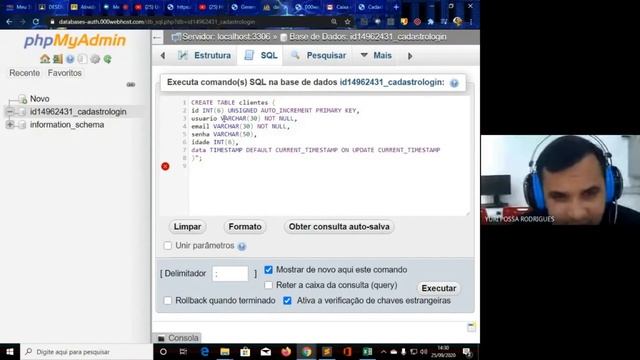Viewport: 640px width, 360px height.
Task: Open a new browser tab
Action: (396, 7)
